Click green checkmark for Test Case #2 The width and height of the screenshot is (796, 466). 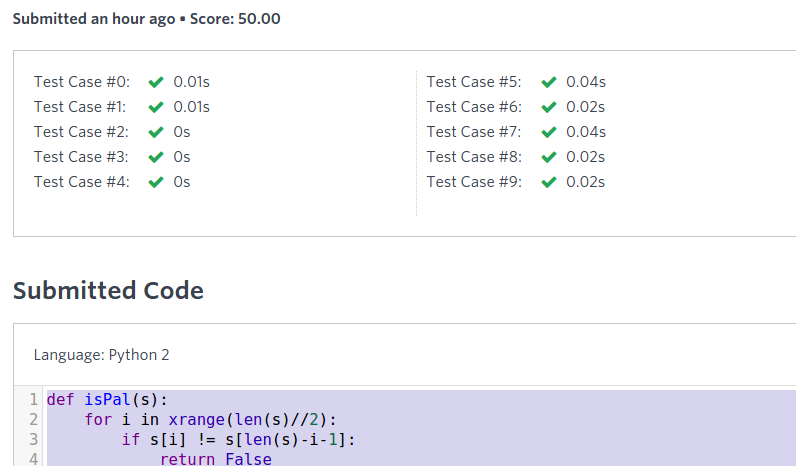coord(155,132)
